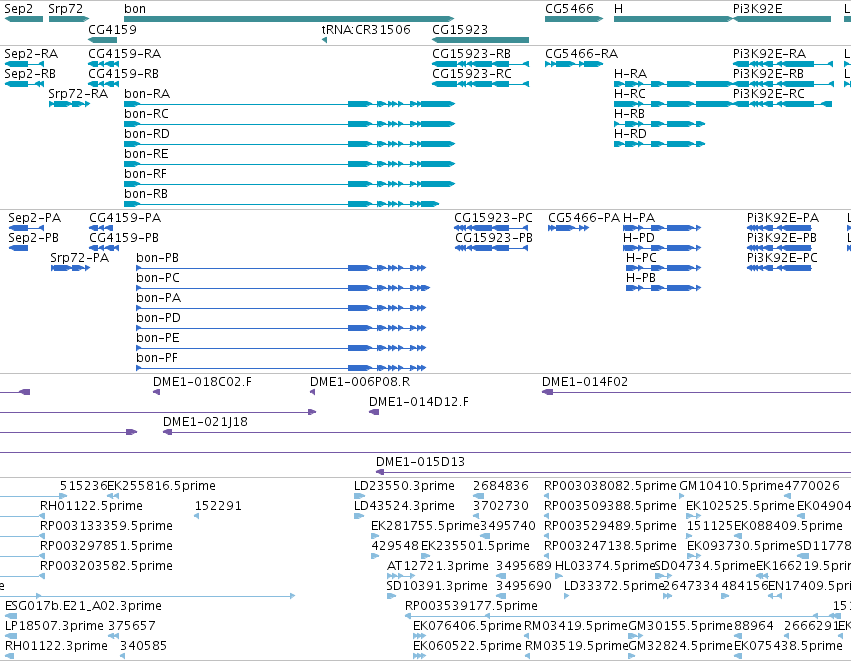Click the H-RB transcript label

pyautogui.click(x=630, y=114)
